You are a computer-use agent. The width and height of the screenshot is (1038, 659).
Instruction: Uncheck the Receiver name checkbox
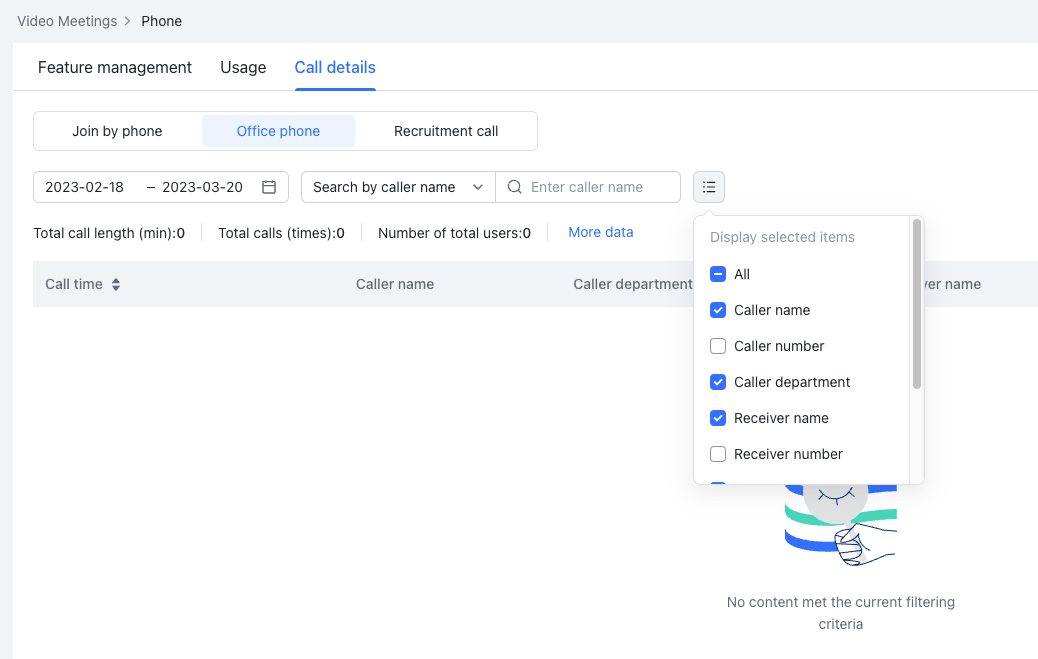718,418
